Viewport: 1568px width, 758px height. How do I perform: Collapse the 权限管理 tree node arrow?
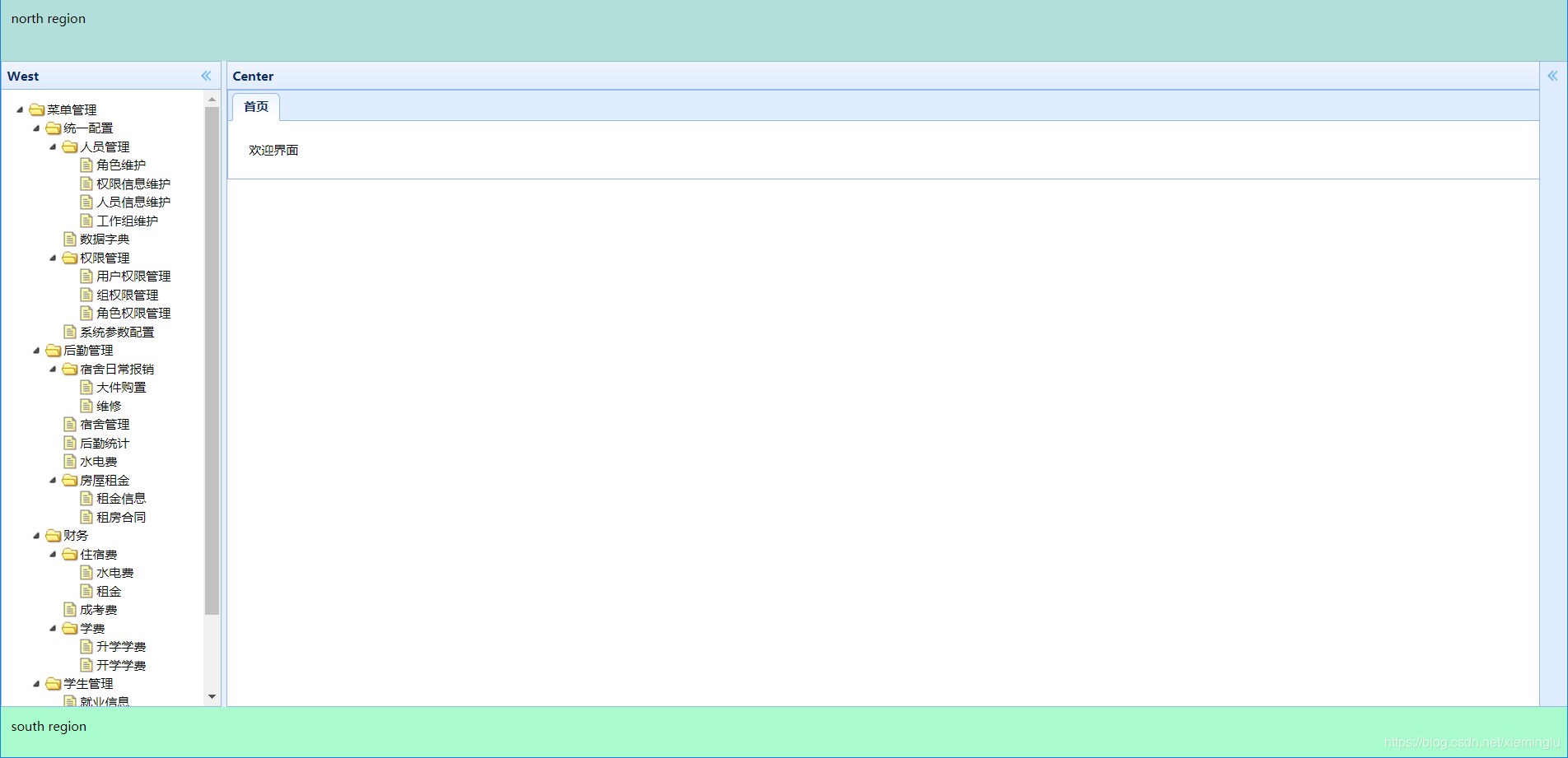[x=53, y=258]
